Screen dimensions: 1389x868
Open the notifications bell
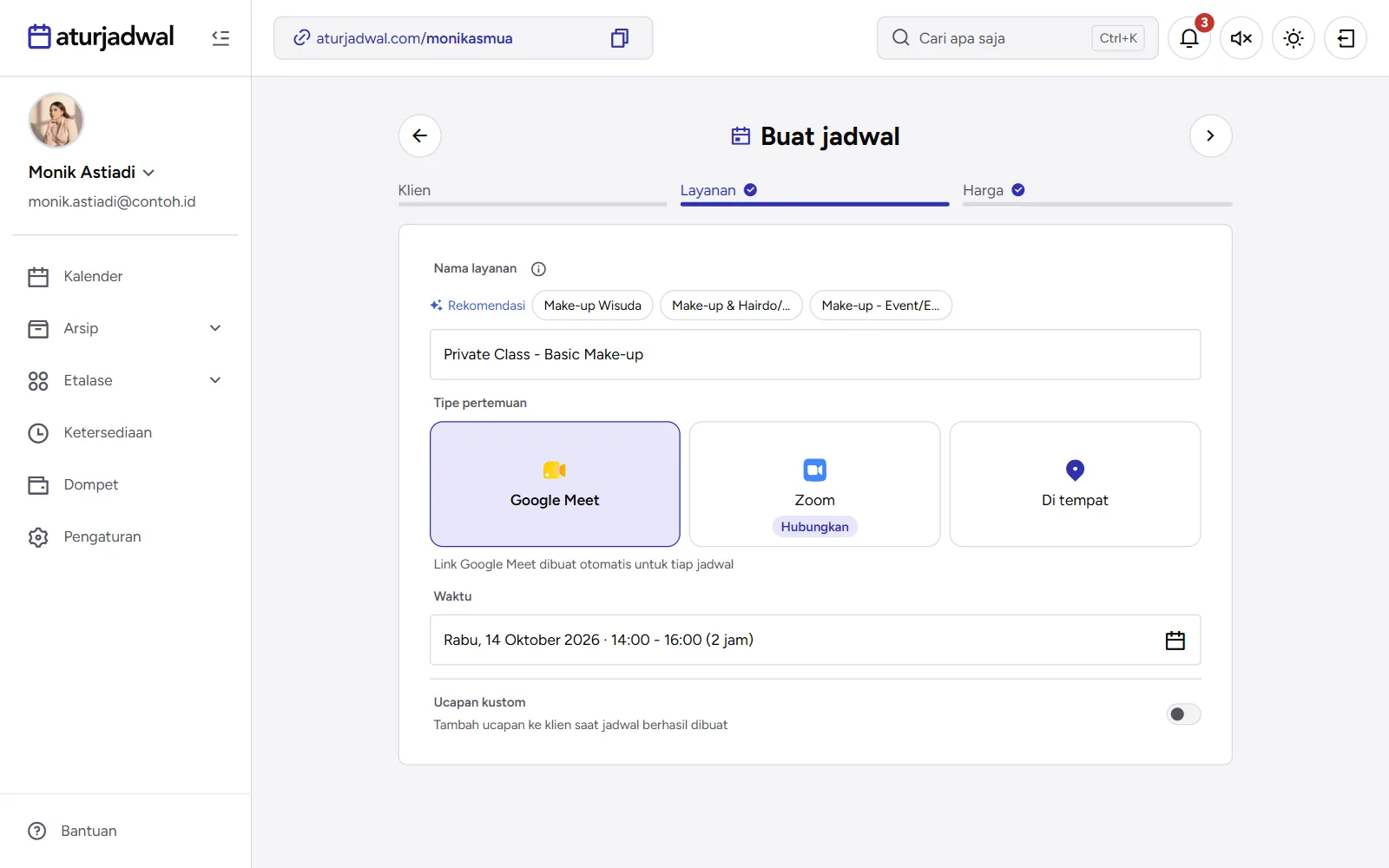pyautogui.click(x=1189, y=38)
